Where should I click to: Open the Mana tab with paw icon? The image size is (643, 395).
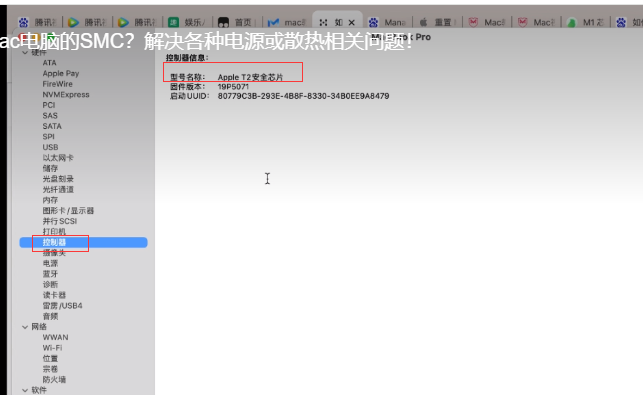[x=387, y=22]
